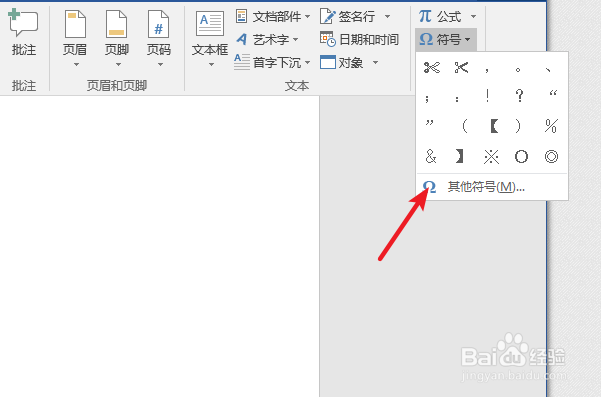The height and width of the screenshot is (397, 601).
Task: Click the Ω 符号 symbol button
Action: tap(446, 39)
